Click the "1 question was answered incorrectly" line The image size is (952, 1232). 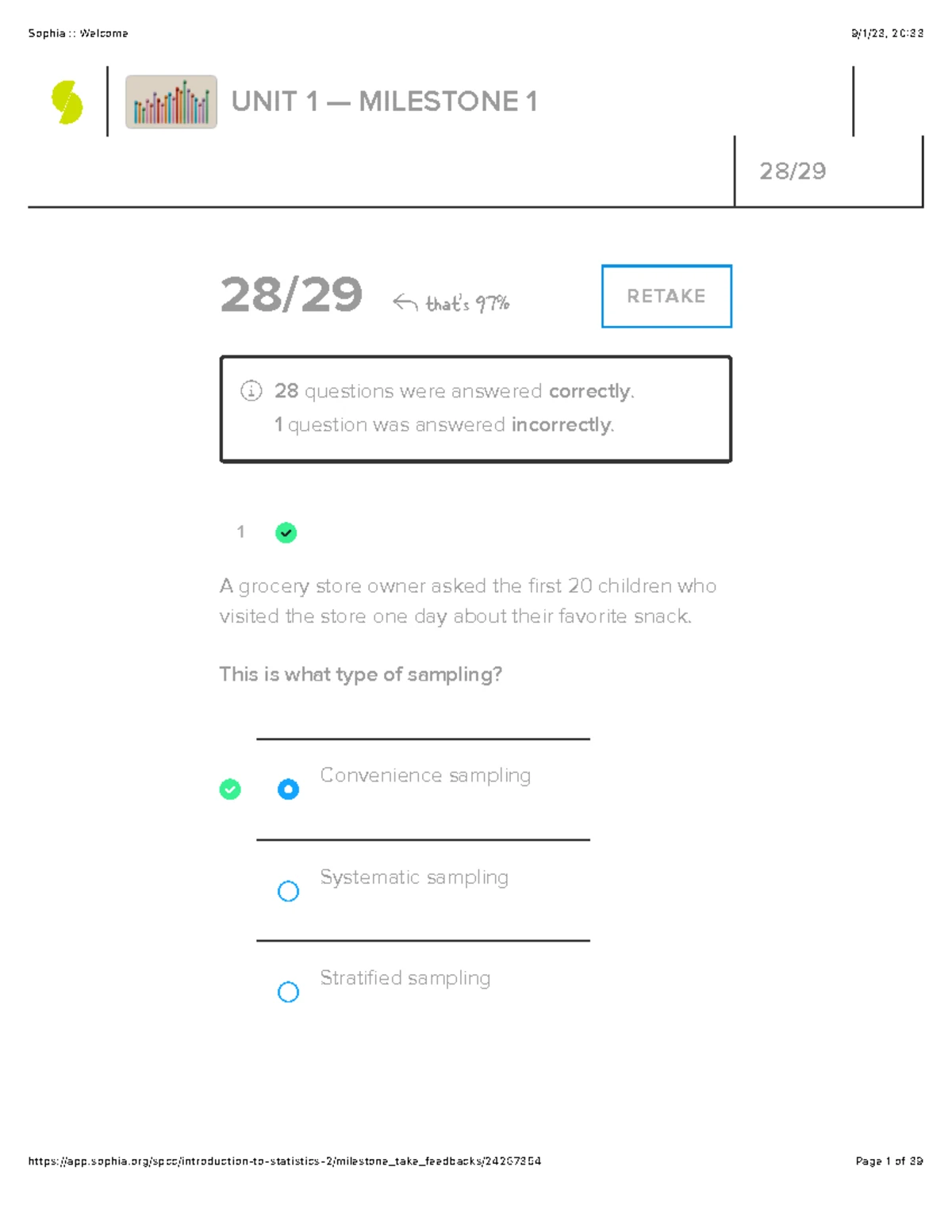click(x=443, y=425)
